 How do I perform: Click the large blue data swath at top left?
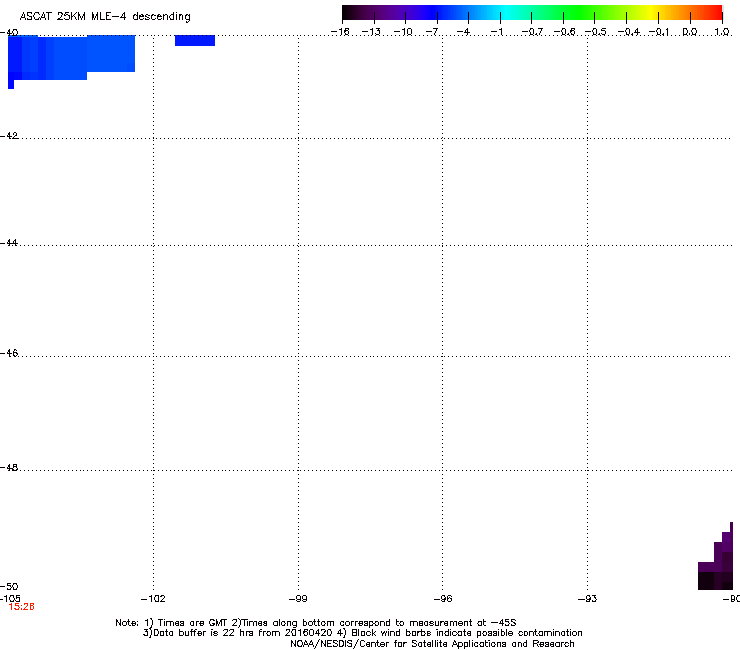point(71,57)
